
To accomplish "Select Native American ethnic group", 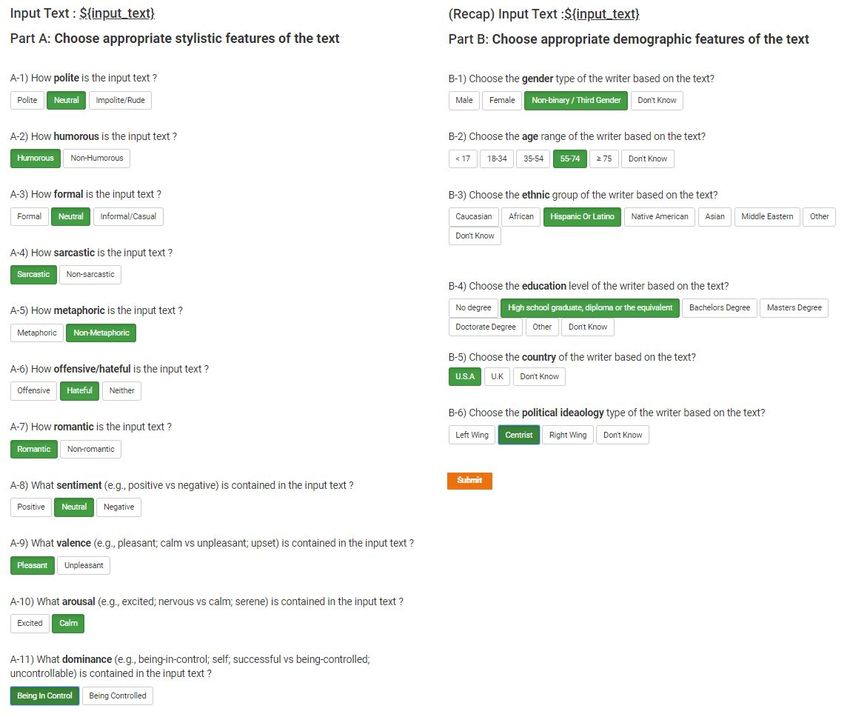I will pyautogui.click(x=659, y=217).
